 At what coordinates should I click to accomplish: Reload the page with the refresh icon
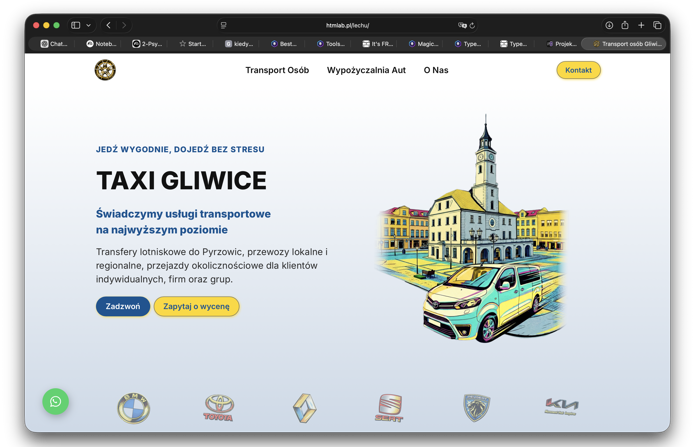[x=472, y=25]
